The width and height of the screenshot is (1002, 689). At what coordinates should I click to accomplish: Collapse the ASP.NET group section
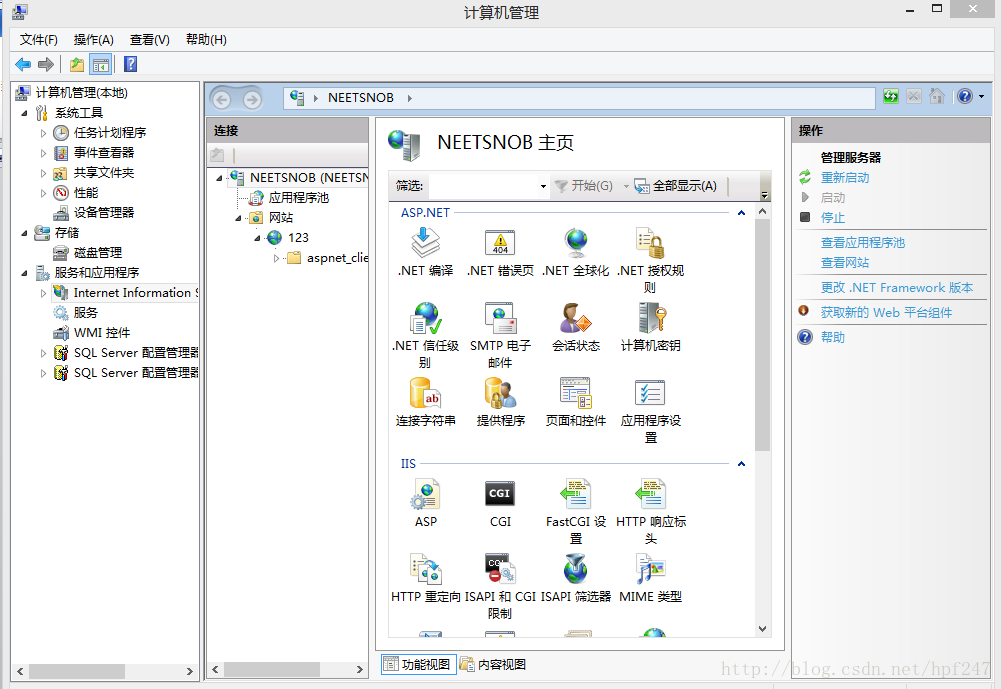[x=741, y=213]
